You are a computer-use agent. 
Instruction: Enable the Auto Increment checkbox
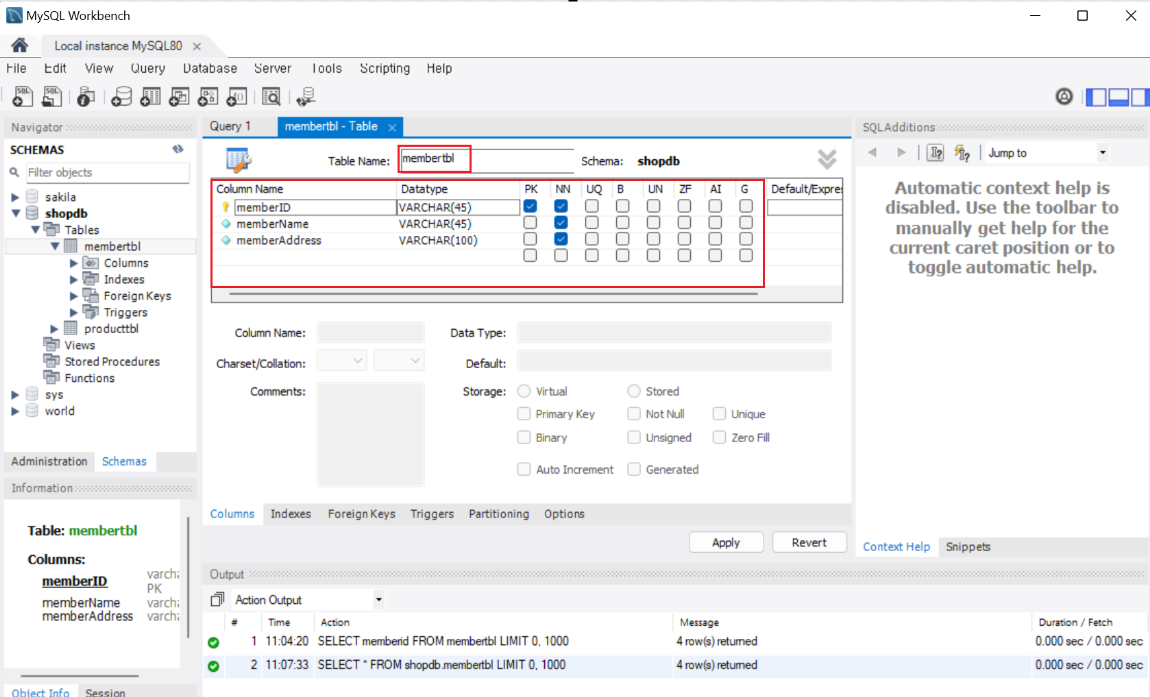(524, 470)
